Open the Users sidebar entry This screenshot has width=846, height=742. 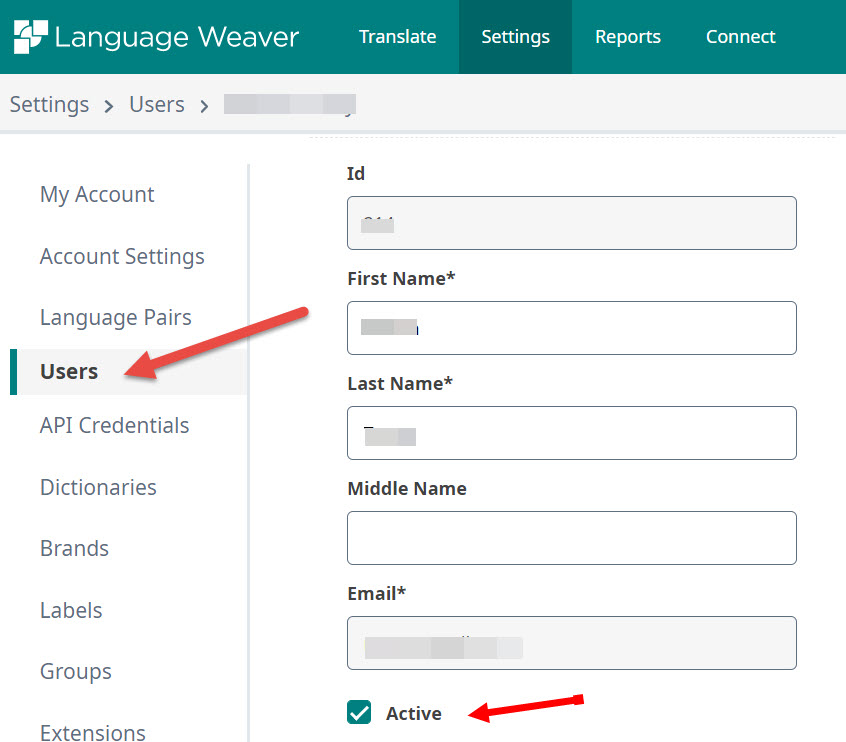click(x=68, y=371)
